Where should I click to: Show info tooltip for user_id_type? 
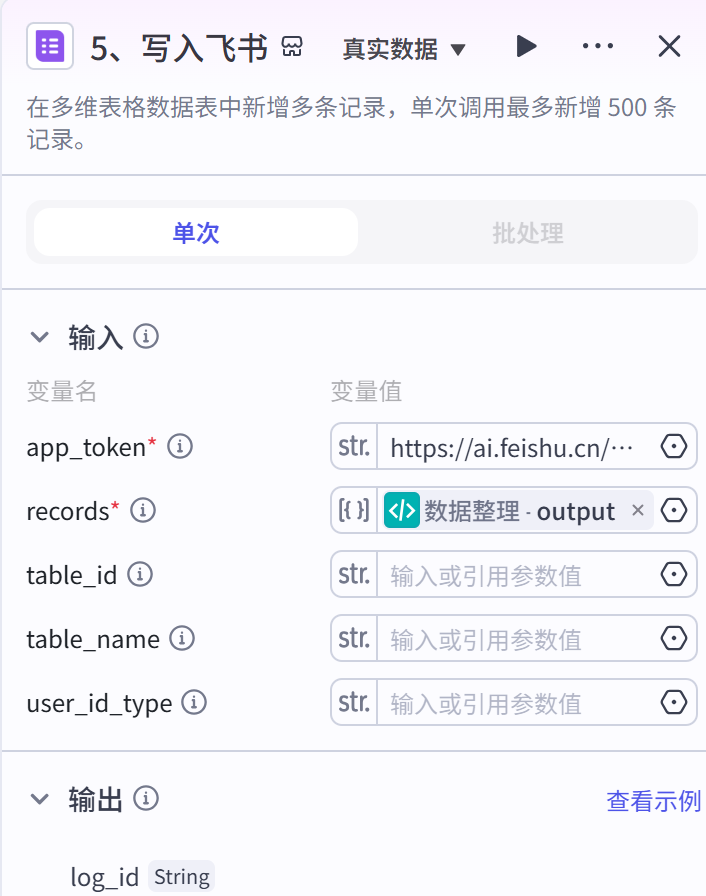tap(194, 702)
